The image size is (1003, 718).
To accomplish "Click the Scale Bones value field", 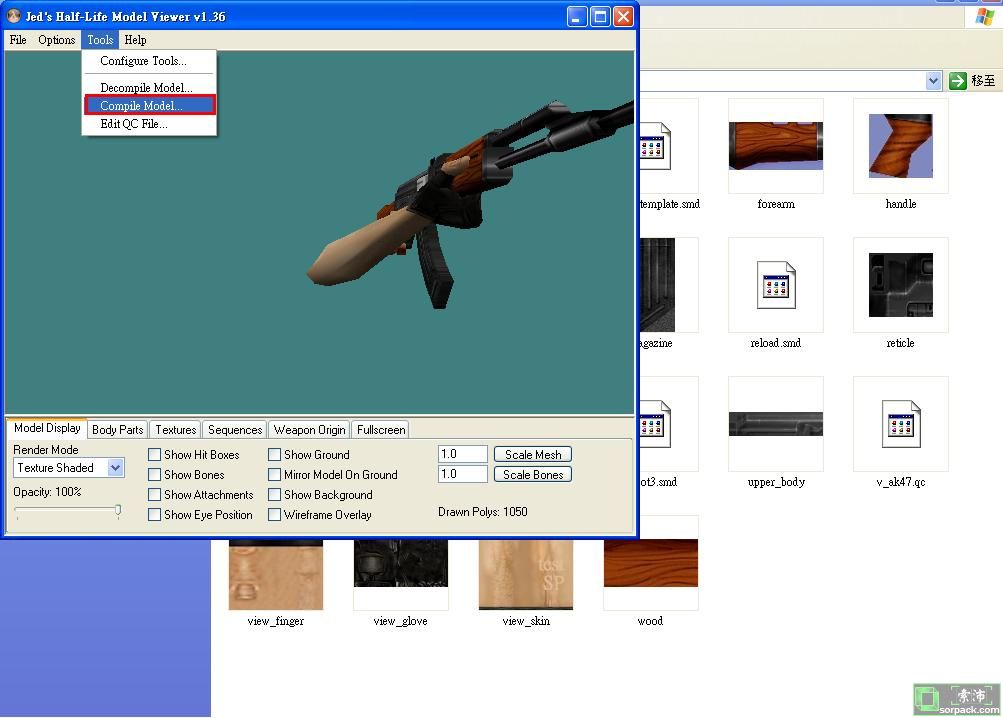I will click(462, 474).
